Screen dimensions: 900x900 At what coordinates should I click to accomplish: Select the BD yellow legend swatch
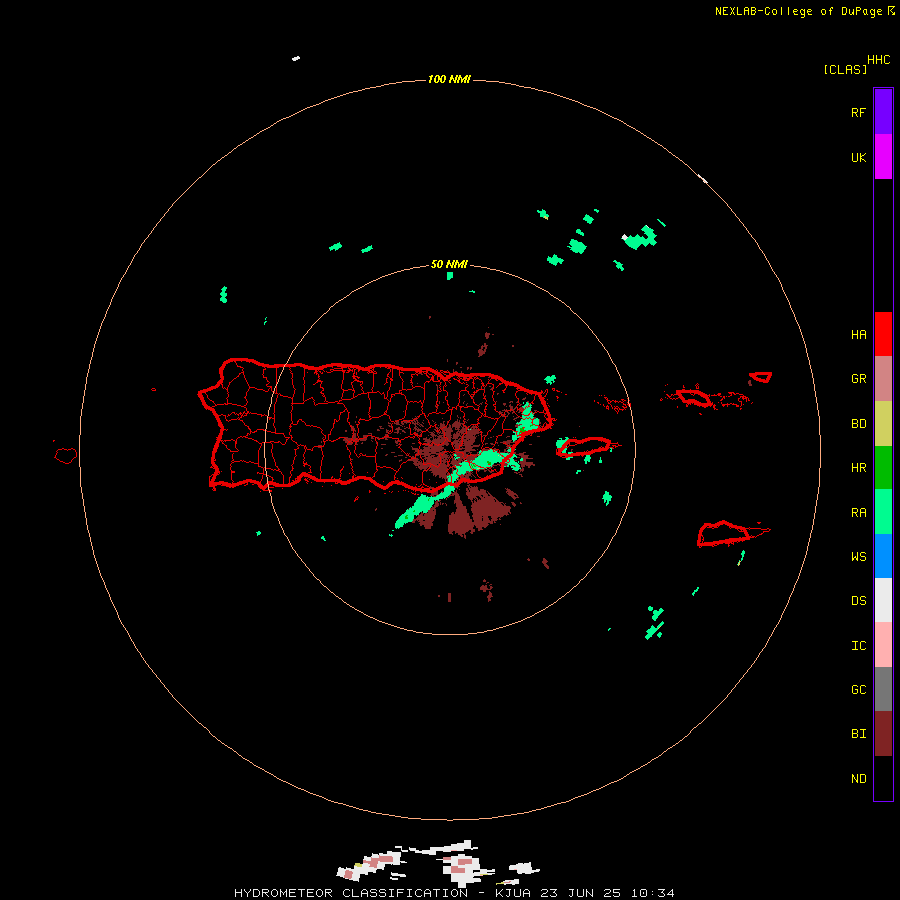point(883,424)
